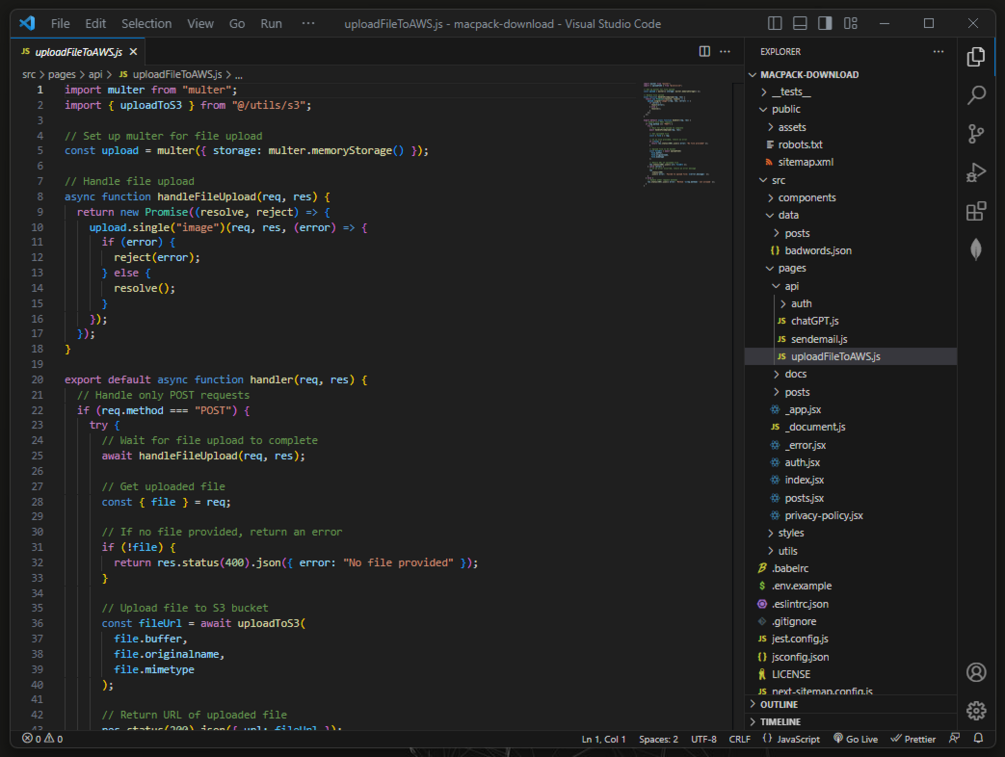Open the Extensions view
The height and width of the screenshot is (757, 1005).
(x=976, y=211)
